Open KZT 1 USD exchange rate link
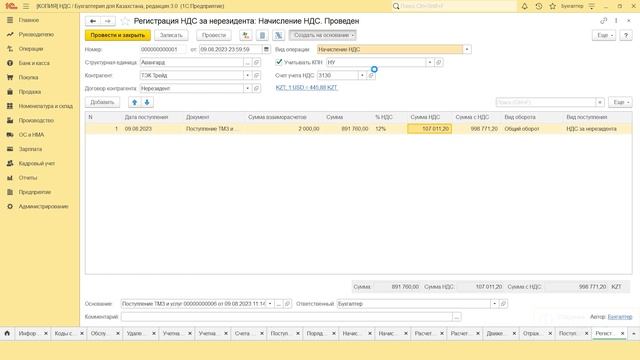Viewport: 640px width, 360px height. 307,88
